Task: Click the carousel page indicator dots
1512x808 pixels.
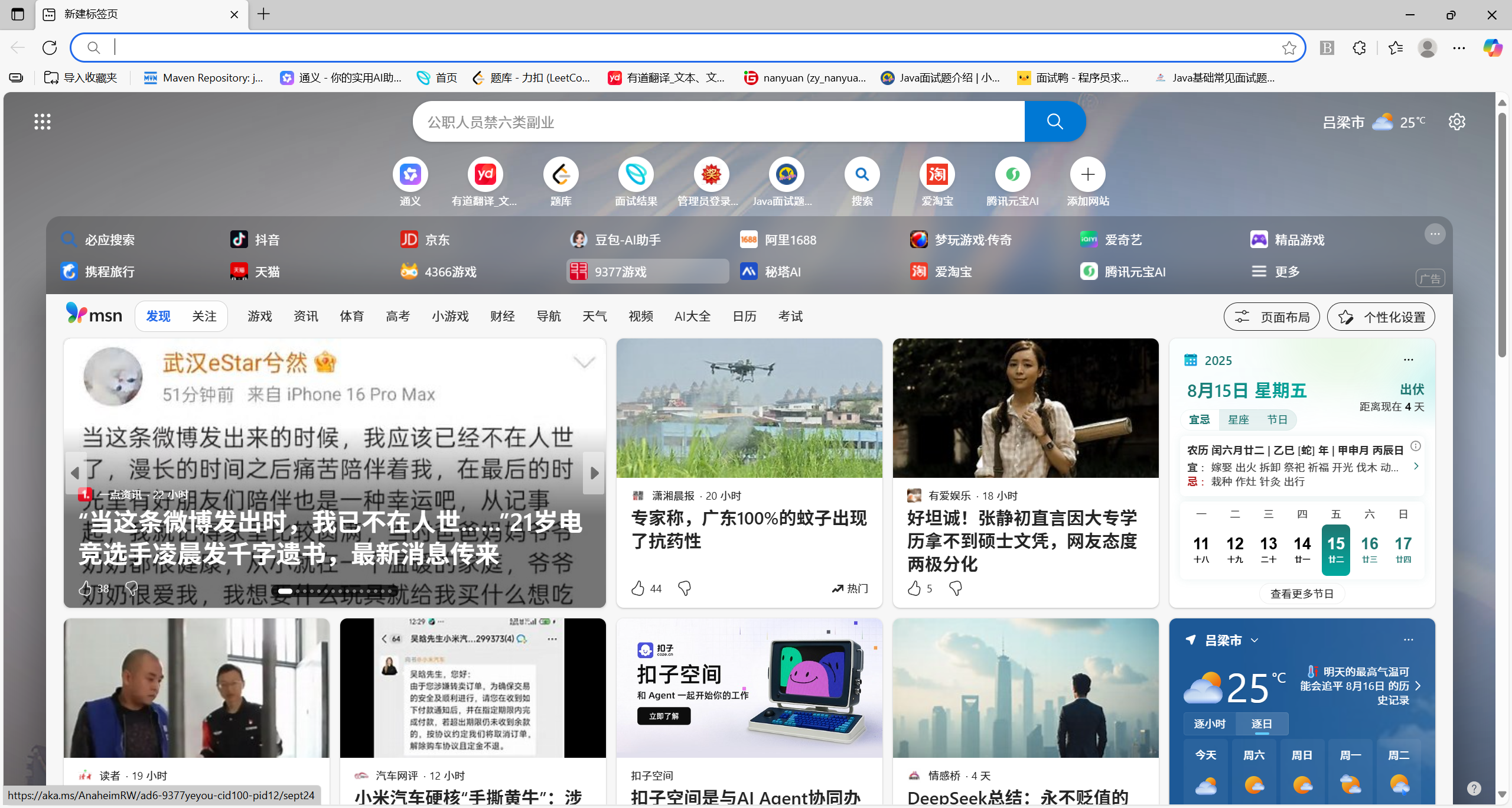Action: point(334,591)
